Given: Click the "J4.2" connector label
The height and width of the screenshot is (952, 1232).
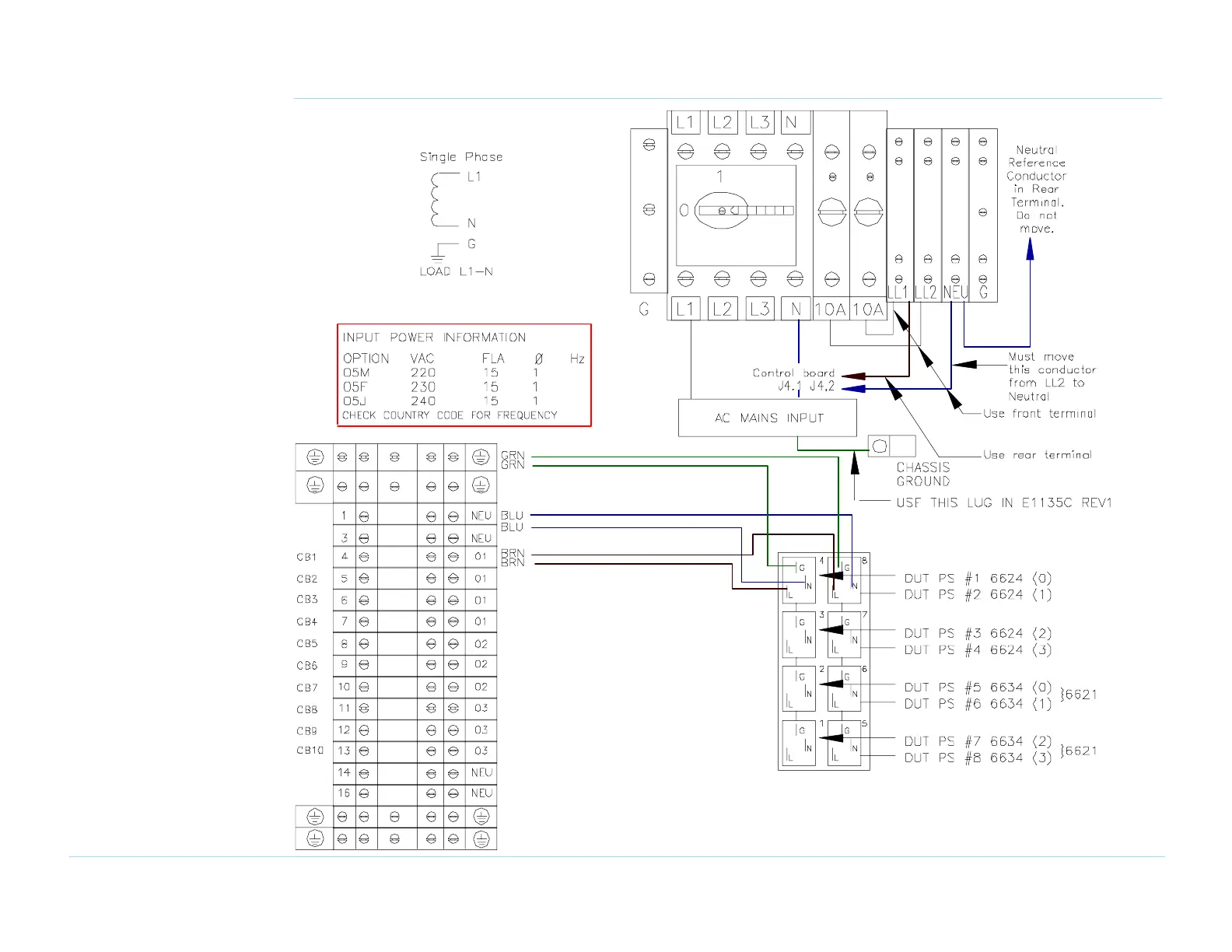Looking at the screenshot, I should coord(822,386).
